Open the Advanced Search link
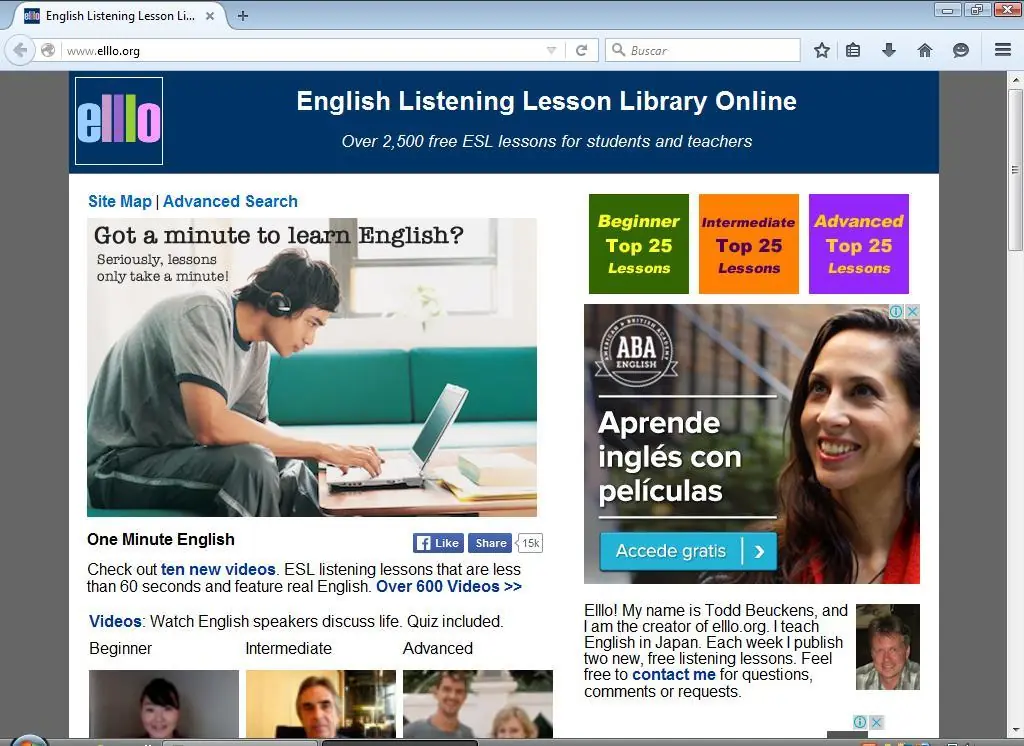Image resolution: width=1024 pixels, height=746 pixels. 231,201
